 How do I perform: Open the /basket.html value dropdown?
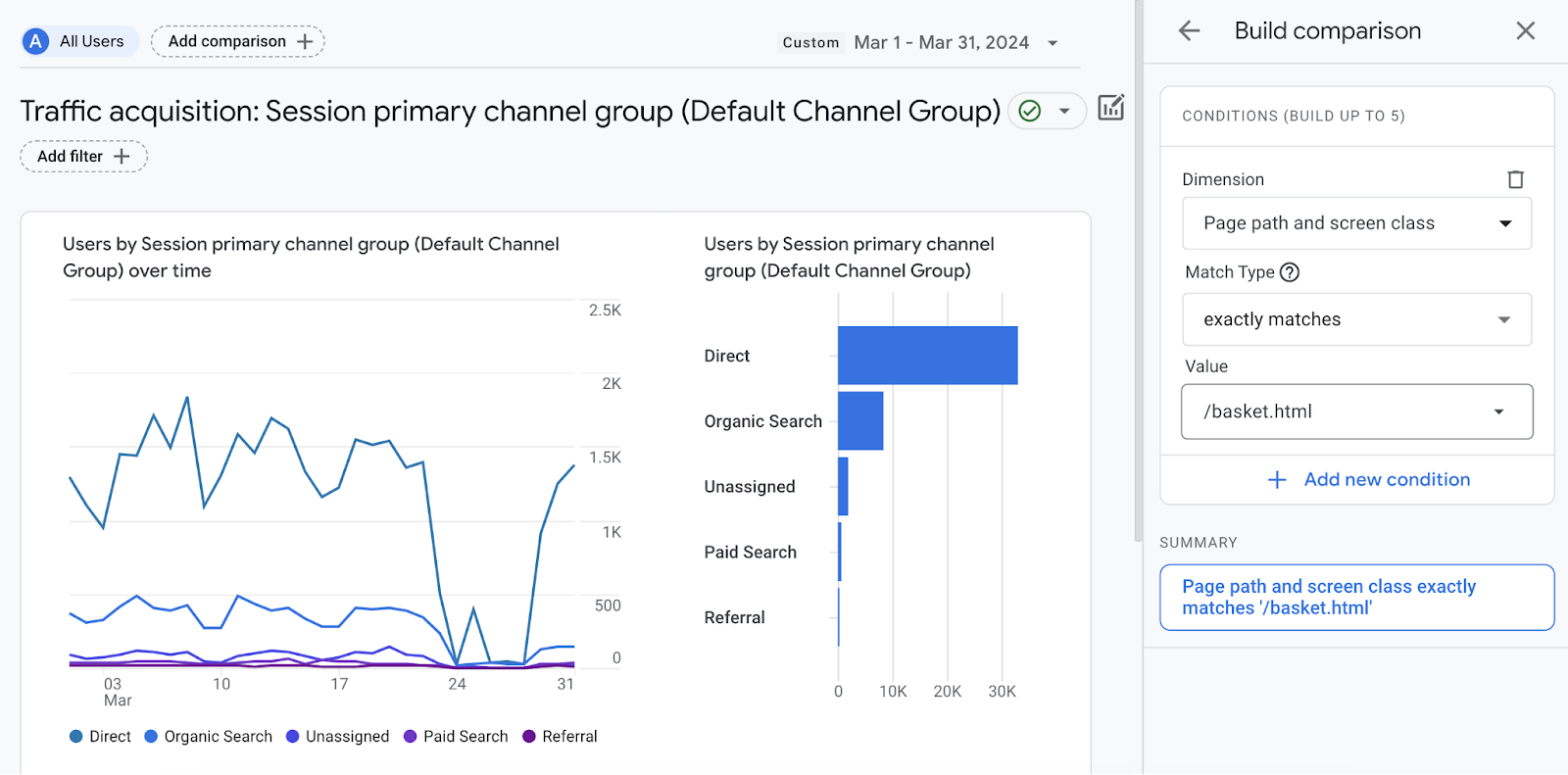(x=1356, y=412)
